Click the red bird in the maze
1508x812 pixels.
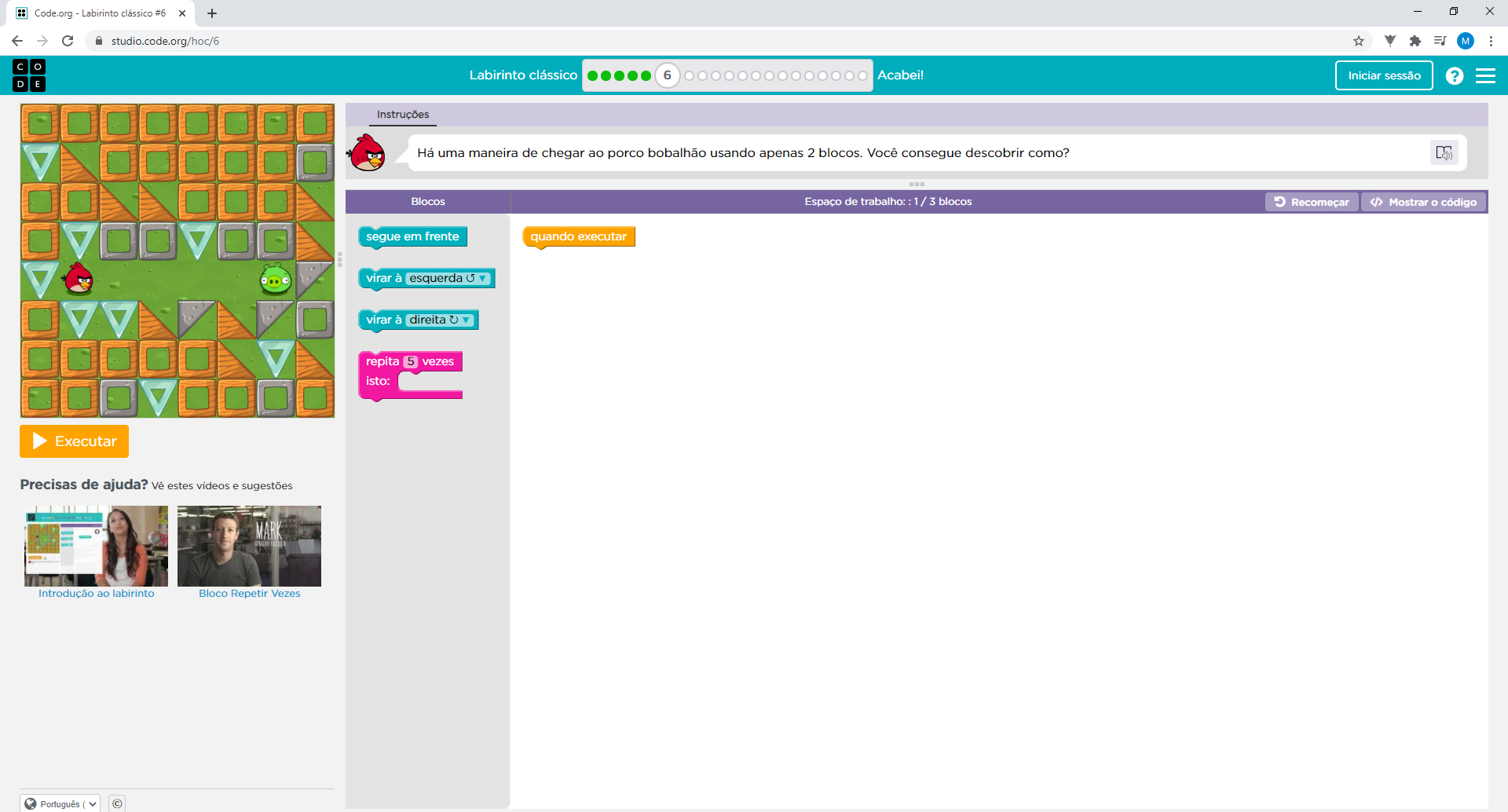[79, 278]
